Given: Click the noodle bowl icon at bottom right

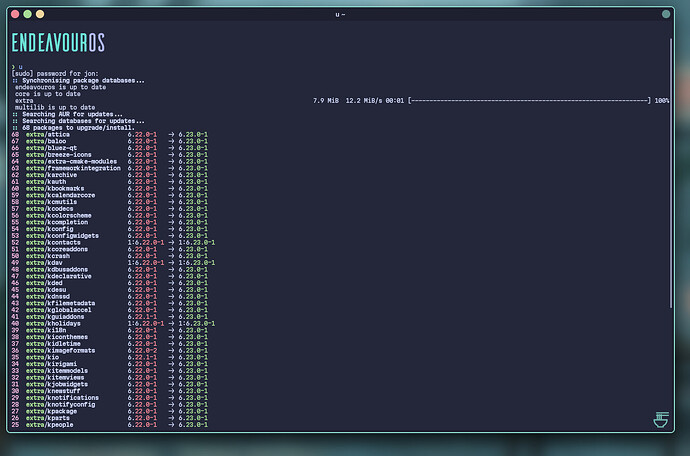Looking at the screenshot, I should click(661, 419).
